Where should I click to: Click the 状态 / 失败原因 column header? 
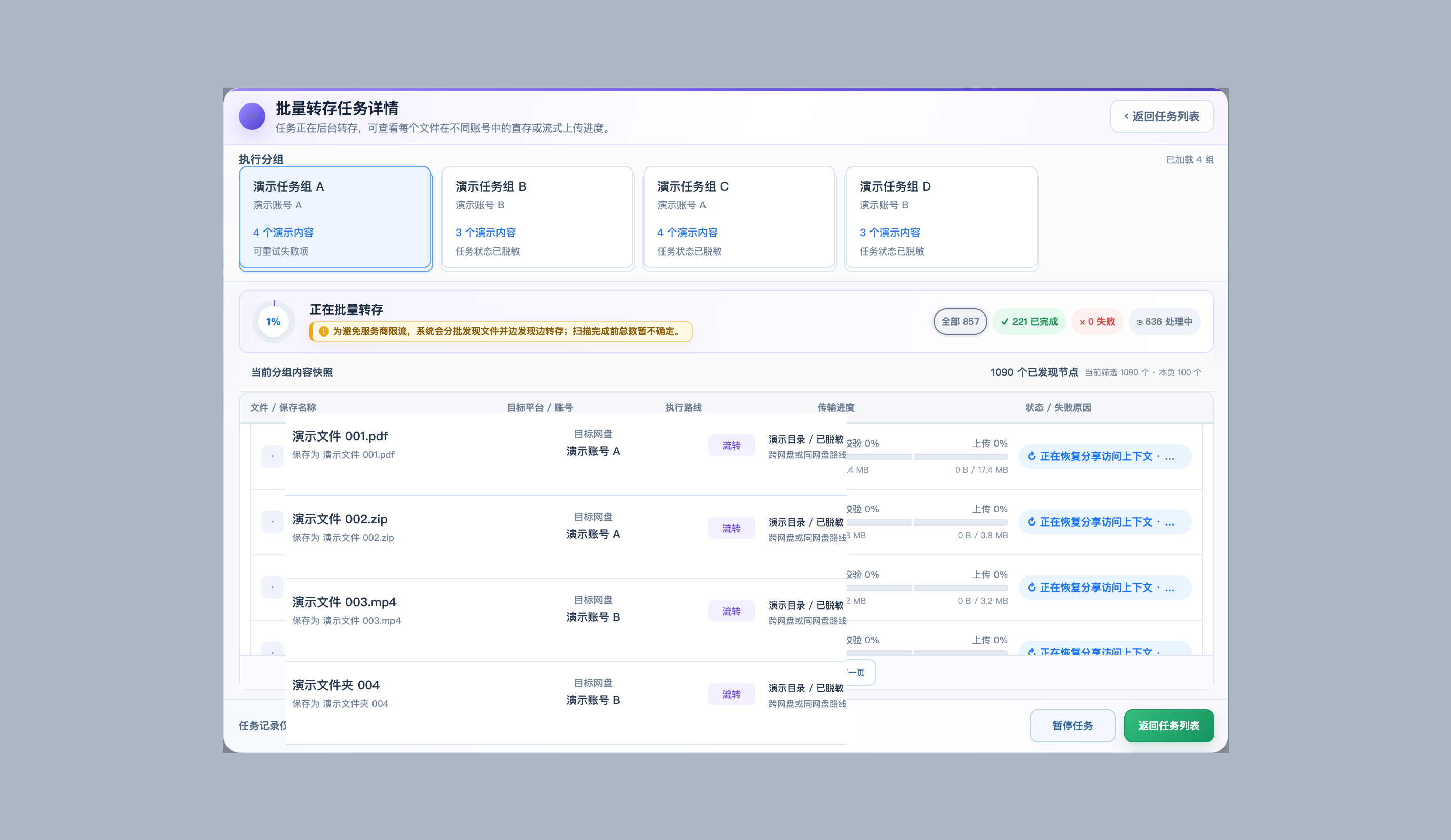click(x=1058, y=408)
